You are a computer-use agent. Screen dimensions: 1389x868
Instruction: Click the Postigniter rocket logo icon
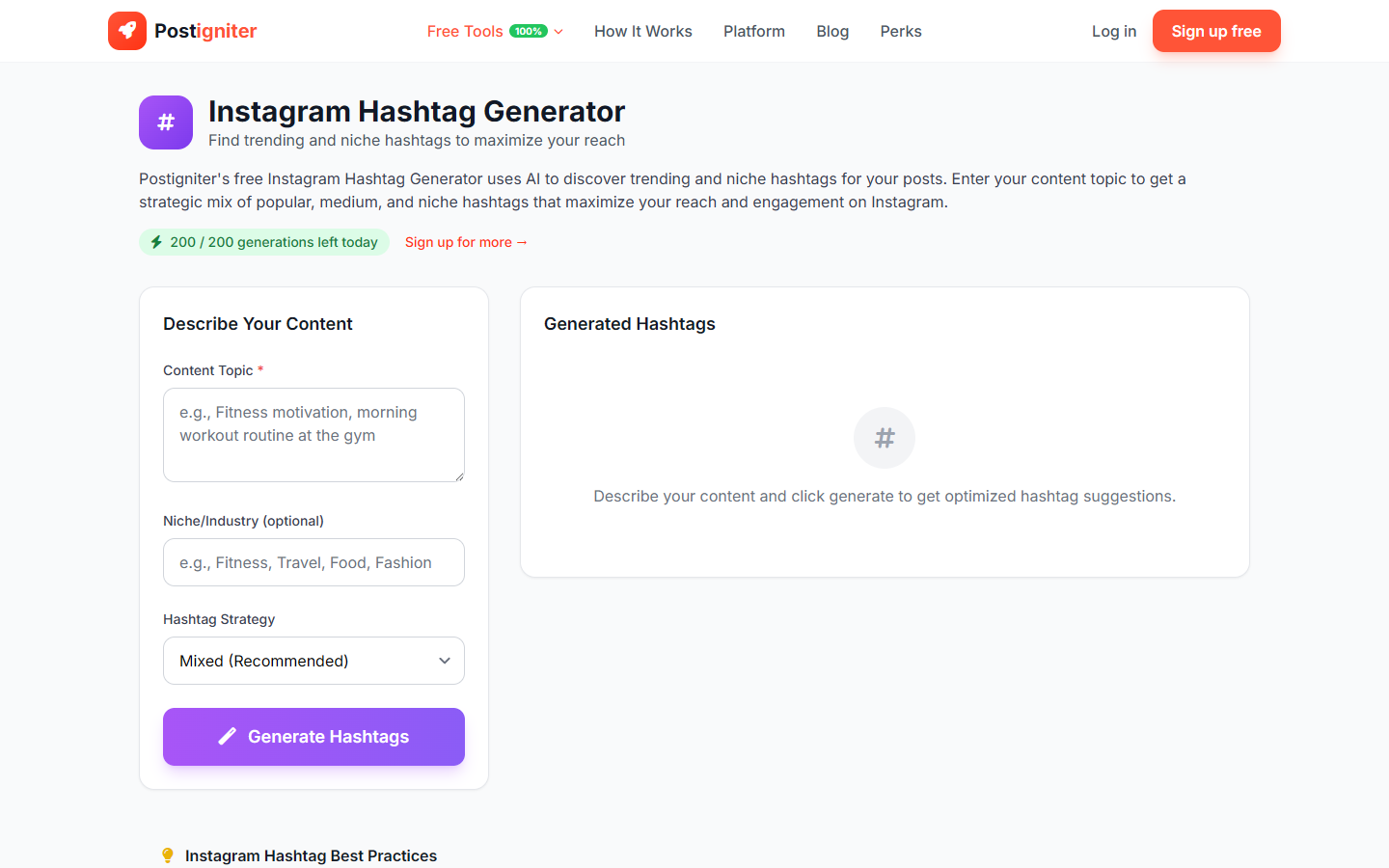click(126, 30)
